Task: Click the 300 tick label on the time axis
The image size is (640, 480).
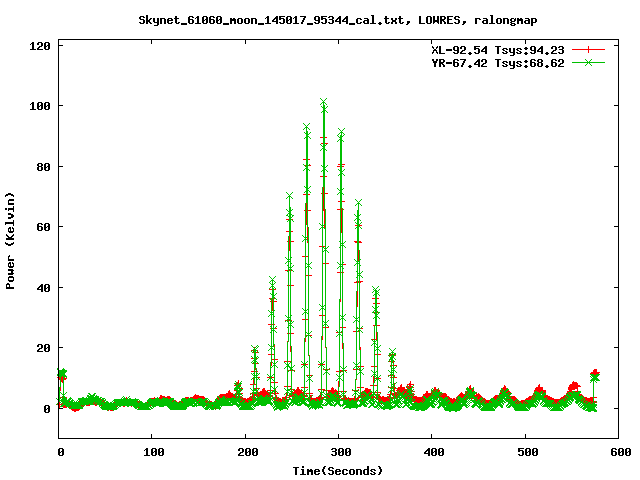Action: tap(338, 453)
